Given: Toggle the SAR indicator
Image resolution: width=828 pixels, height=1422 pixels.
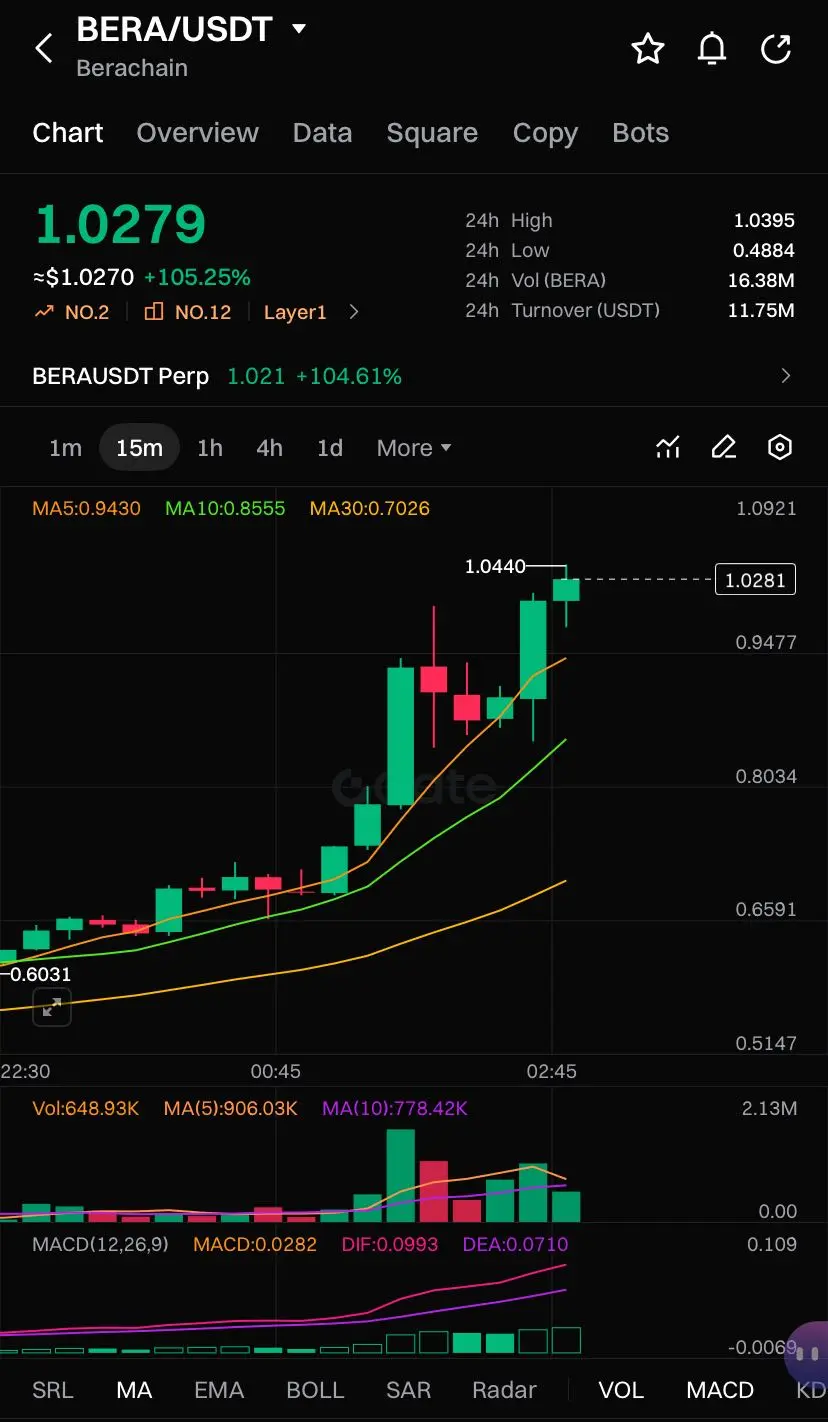Looking at the screenshot, I should [409, 1390].
